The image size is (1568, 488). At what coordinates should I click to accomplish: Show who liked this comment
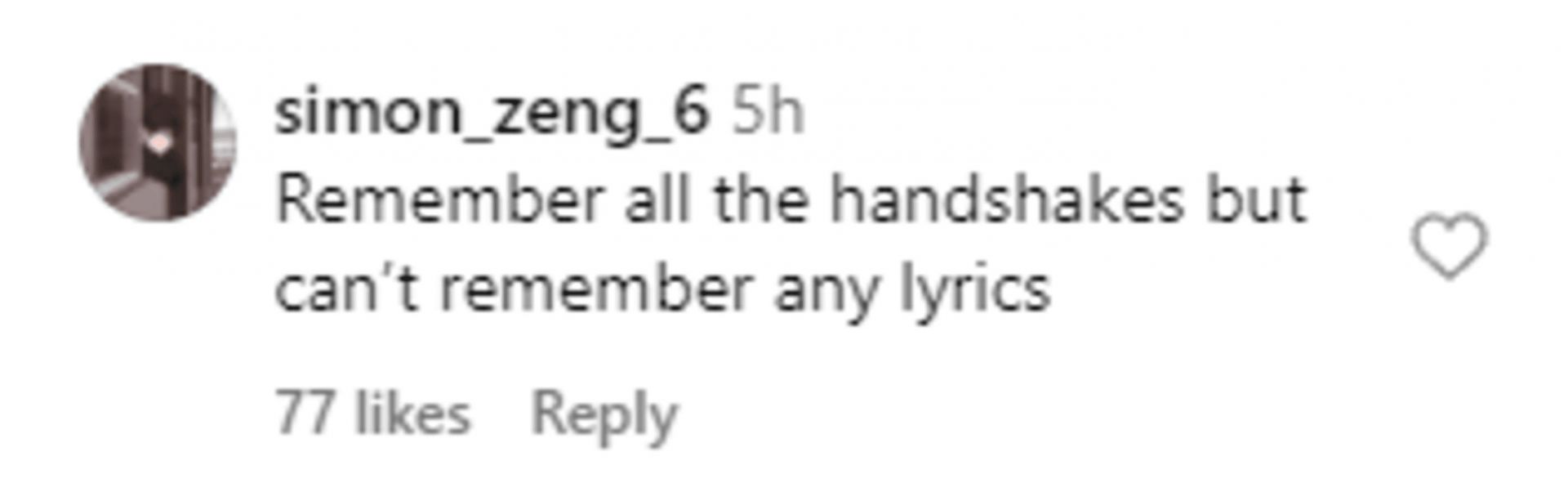[373, 413]
